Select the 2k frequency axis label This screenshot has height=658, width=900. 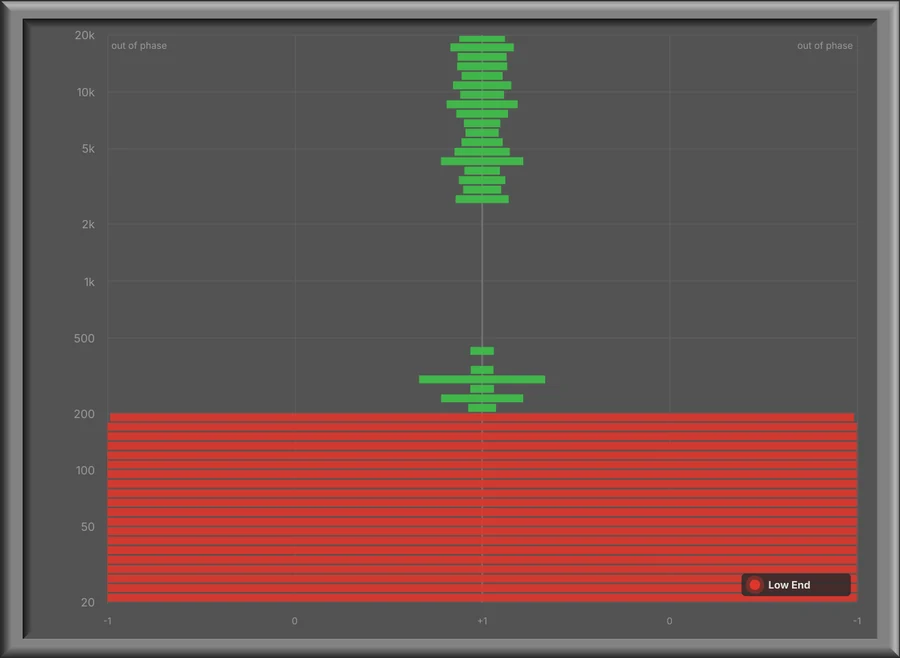point(88,225)
